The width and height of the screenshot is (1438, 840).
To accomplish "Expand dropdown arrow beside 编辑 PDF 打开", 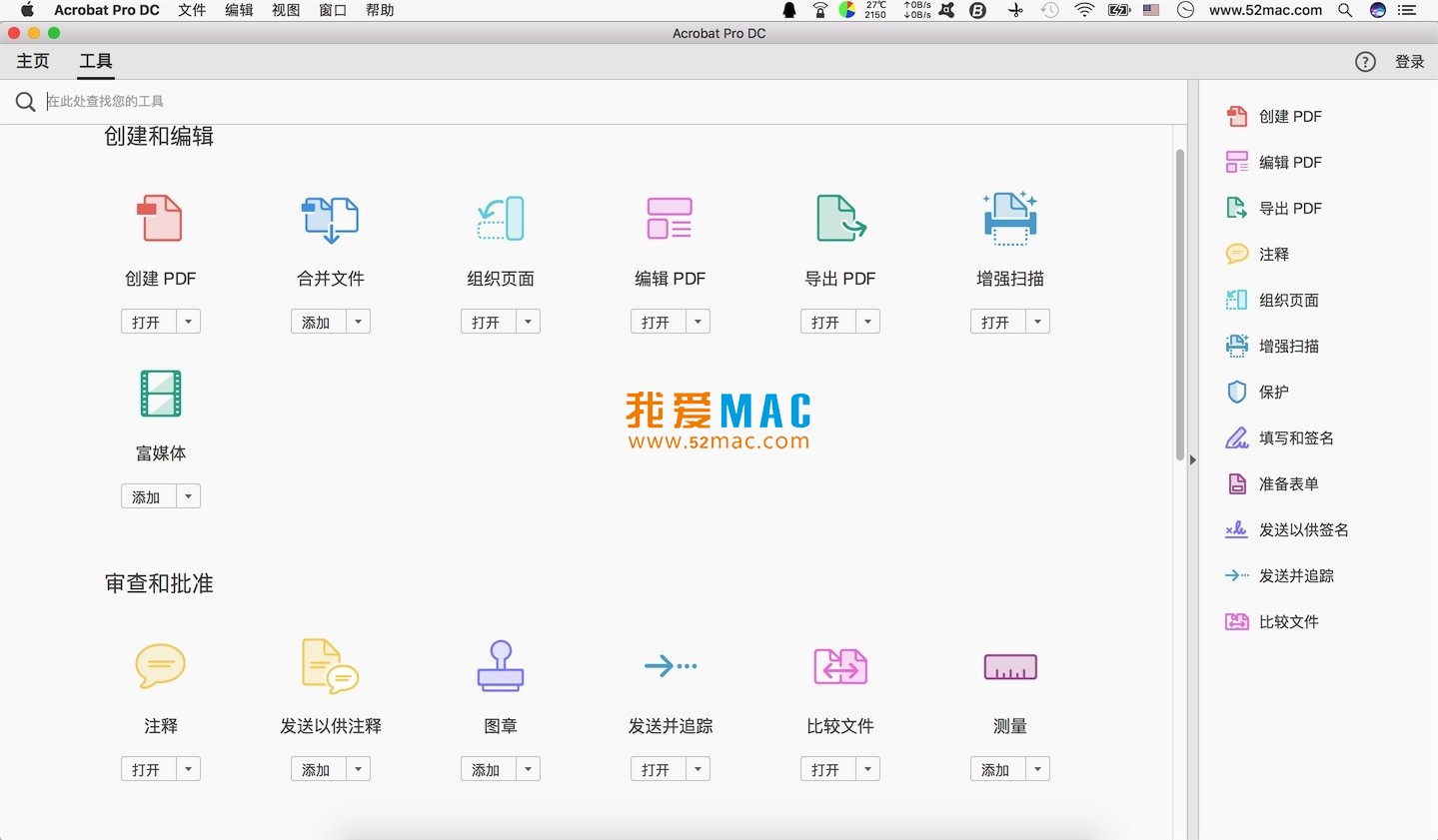I will (x=698, y=322).
